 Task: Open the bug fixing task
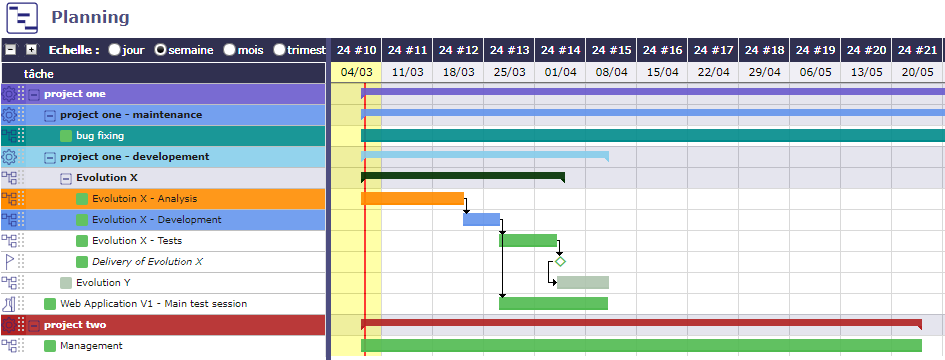point(100,136)
